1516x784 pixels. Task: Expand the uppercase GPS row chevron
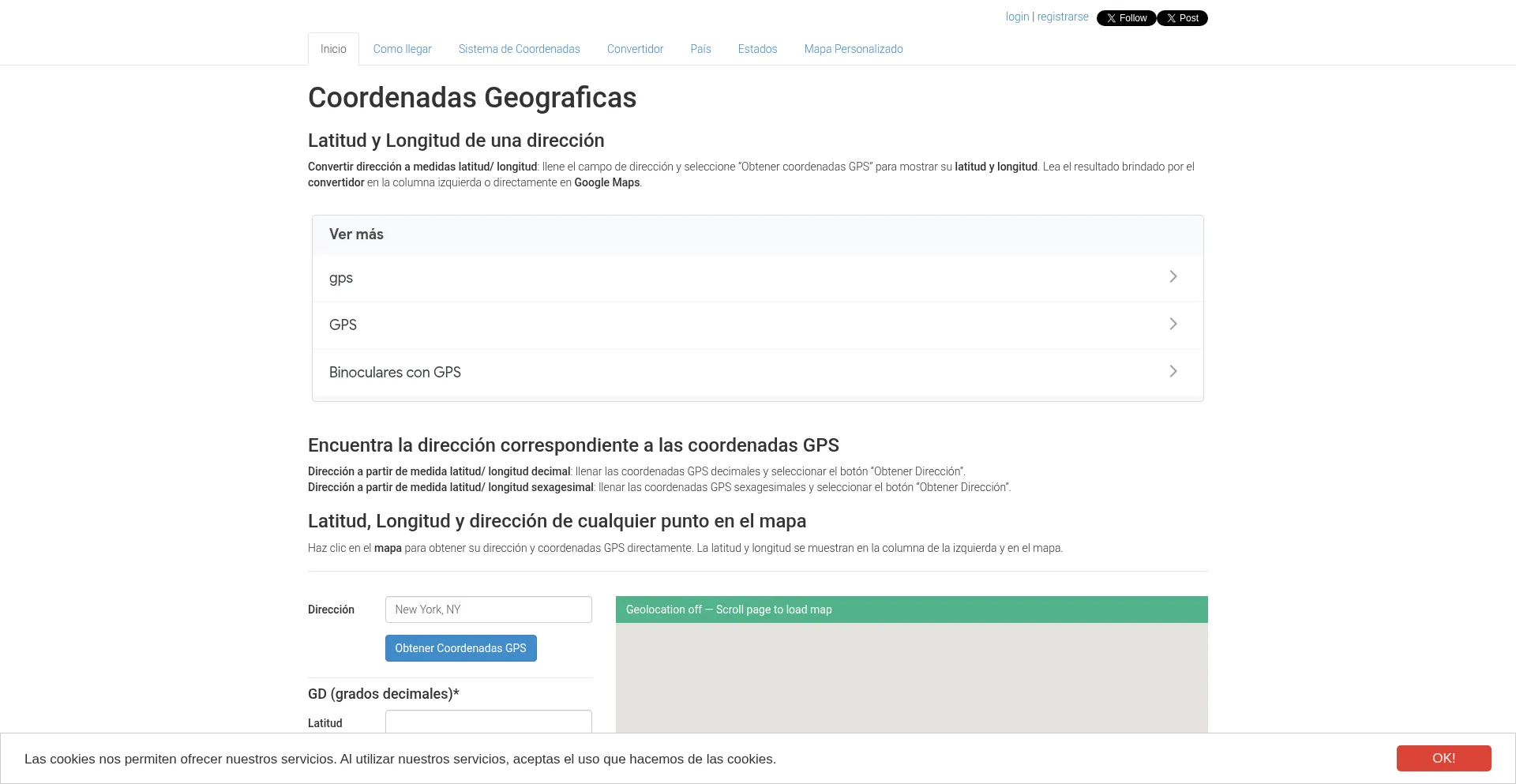coord(1173,324)
